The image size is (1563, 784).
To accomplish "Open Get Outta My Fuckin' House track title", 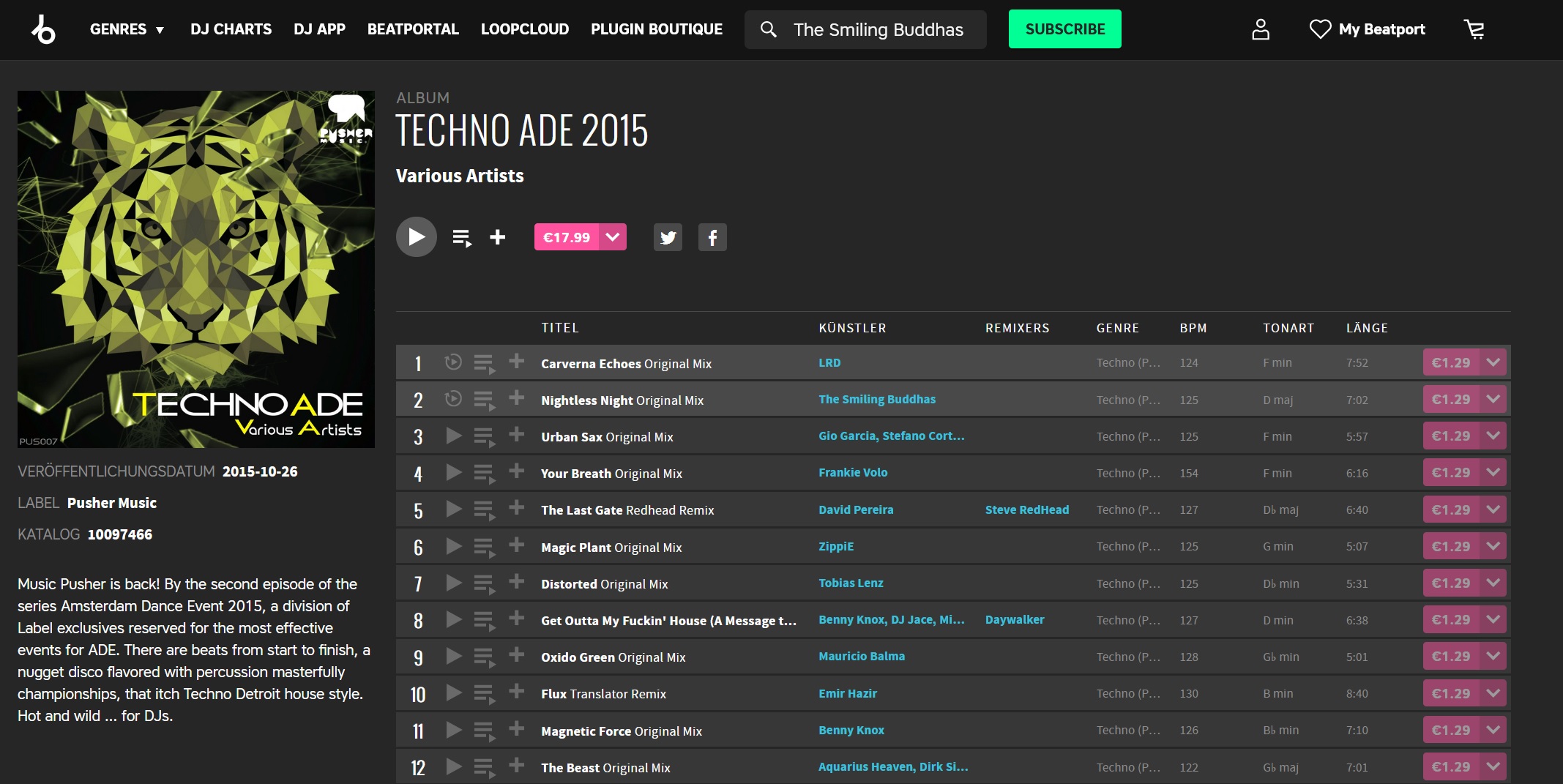I will 668,621.
